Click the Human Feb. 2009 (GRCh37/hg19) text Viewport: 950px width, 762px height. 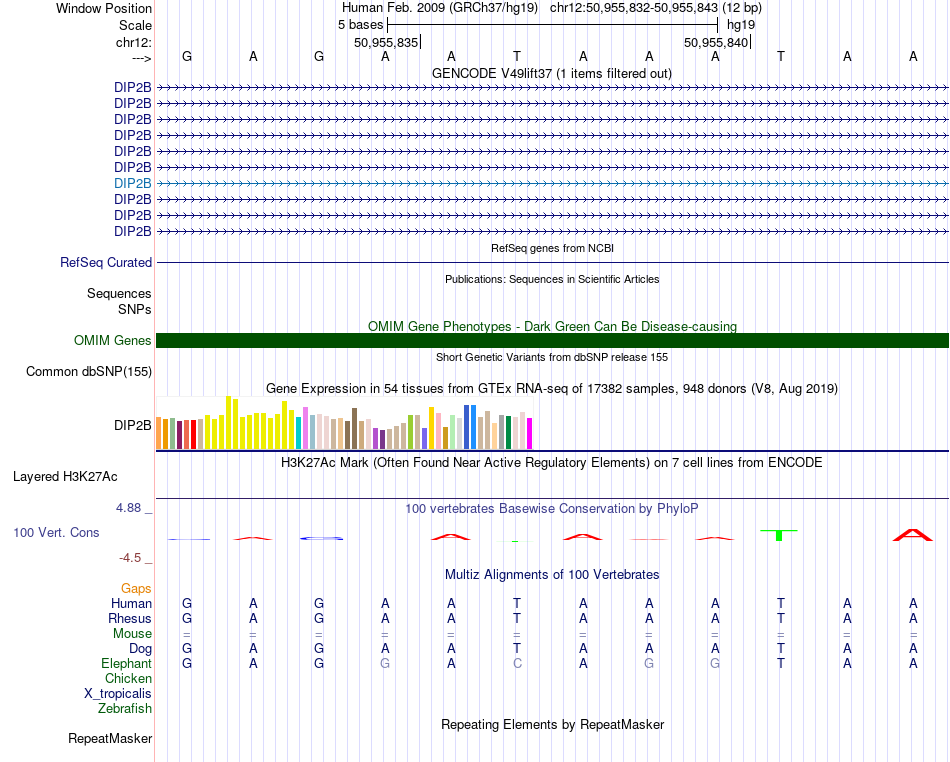click(440, 8)
